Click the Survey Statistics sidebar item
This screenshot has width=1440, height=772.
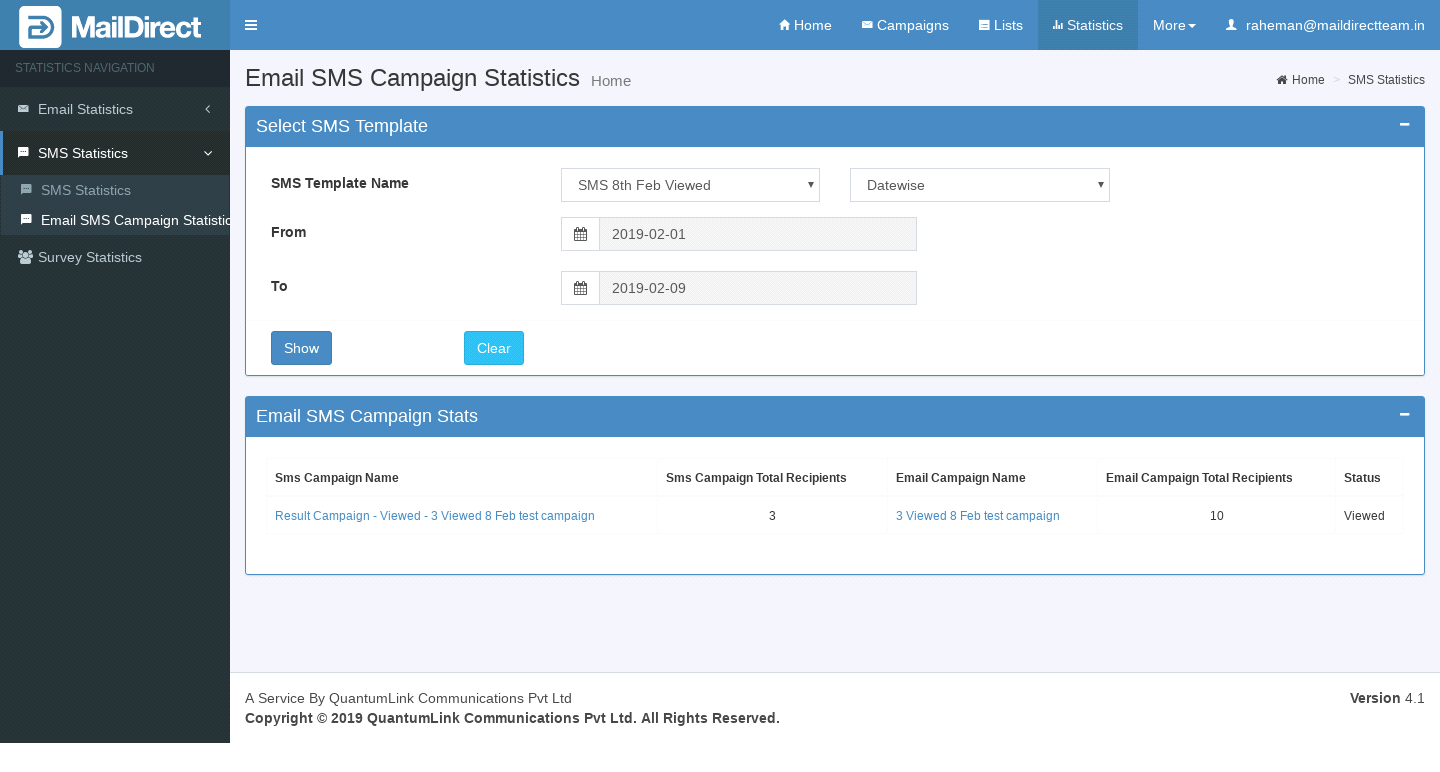coord(90,257)
